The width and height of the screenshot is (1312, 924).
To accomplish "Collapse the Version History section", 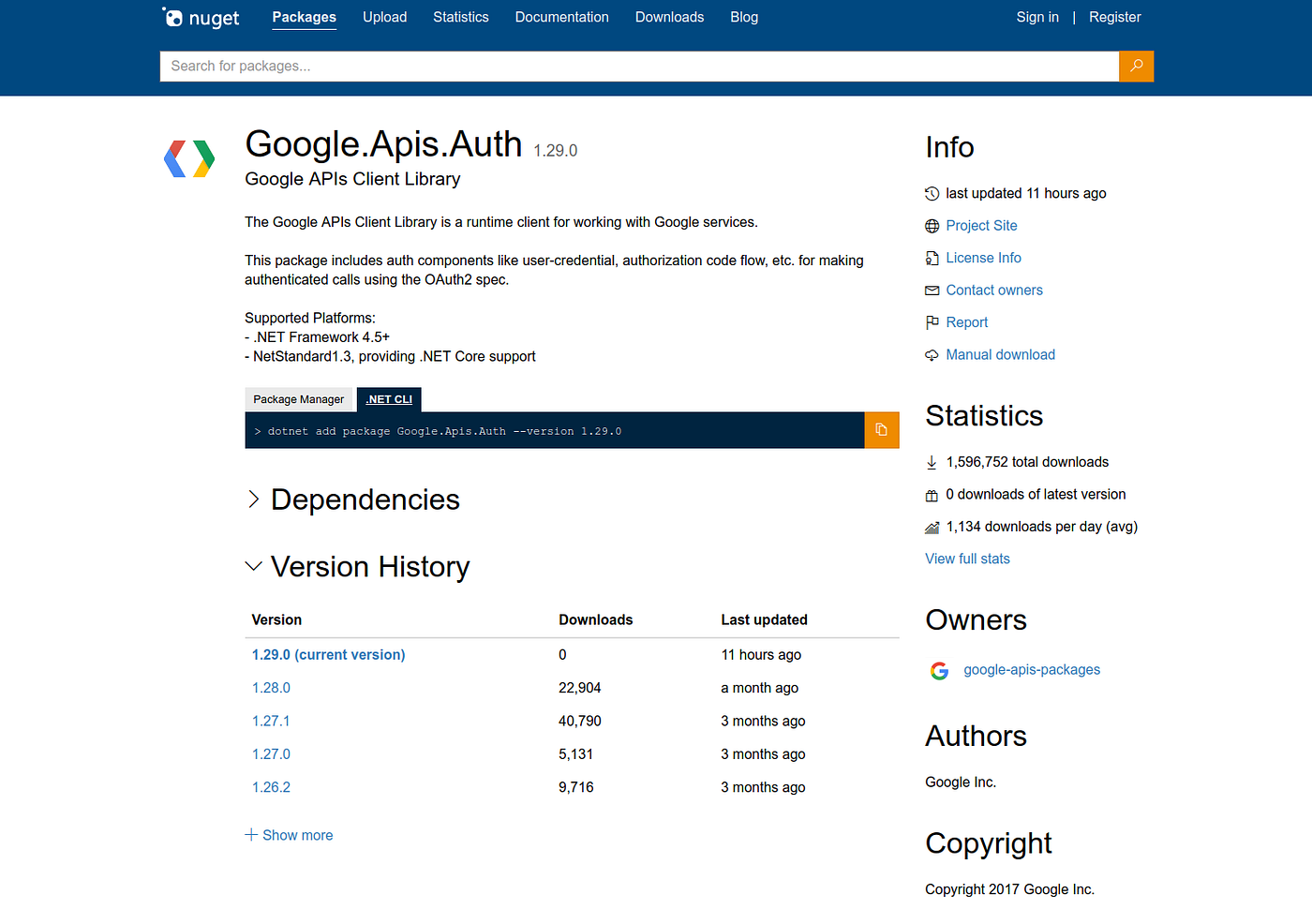I will click(x=358, y=566).
